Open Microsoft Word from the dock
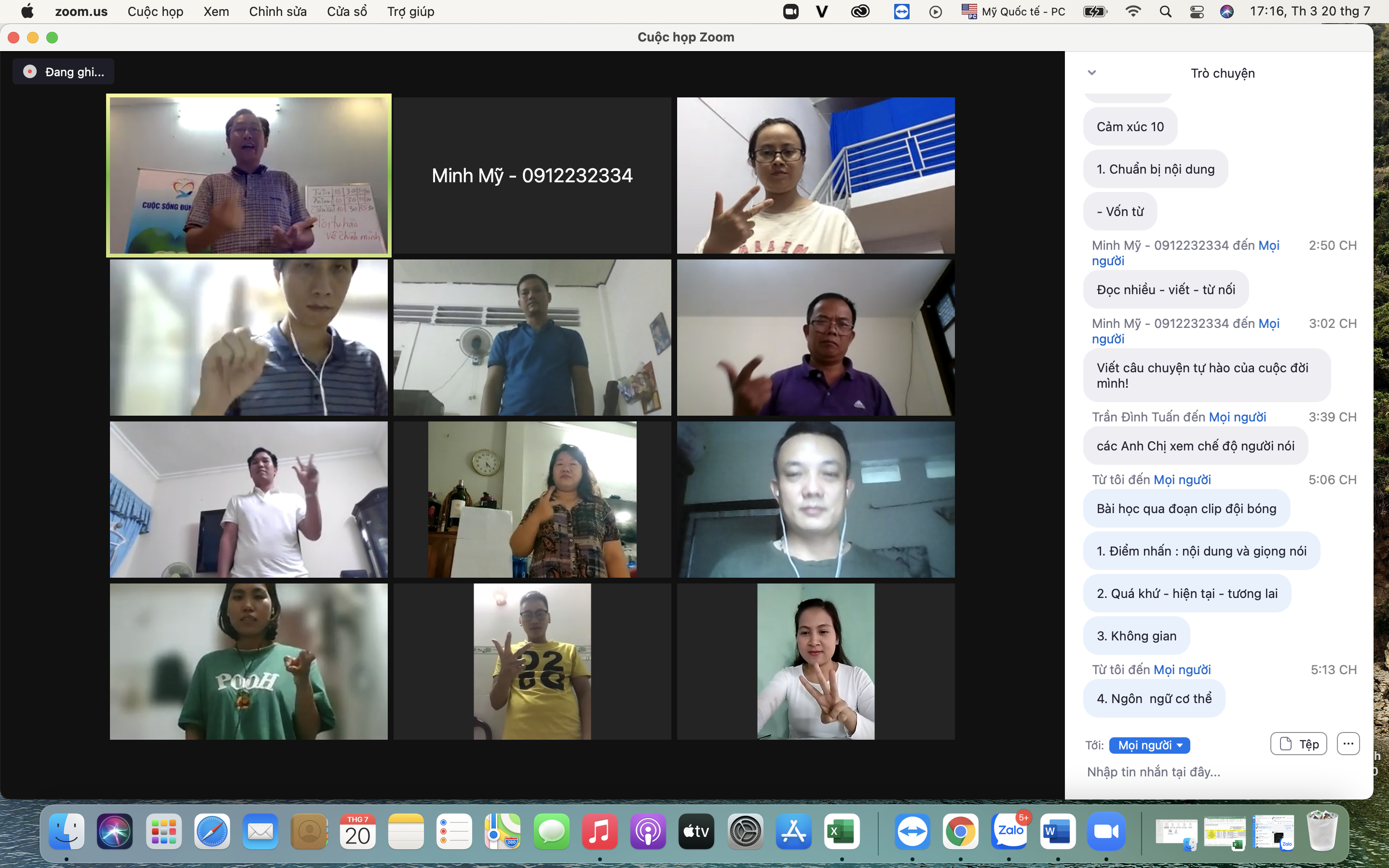1389x868 pixels. (x=1058, y=831)
